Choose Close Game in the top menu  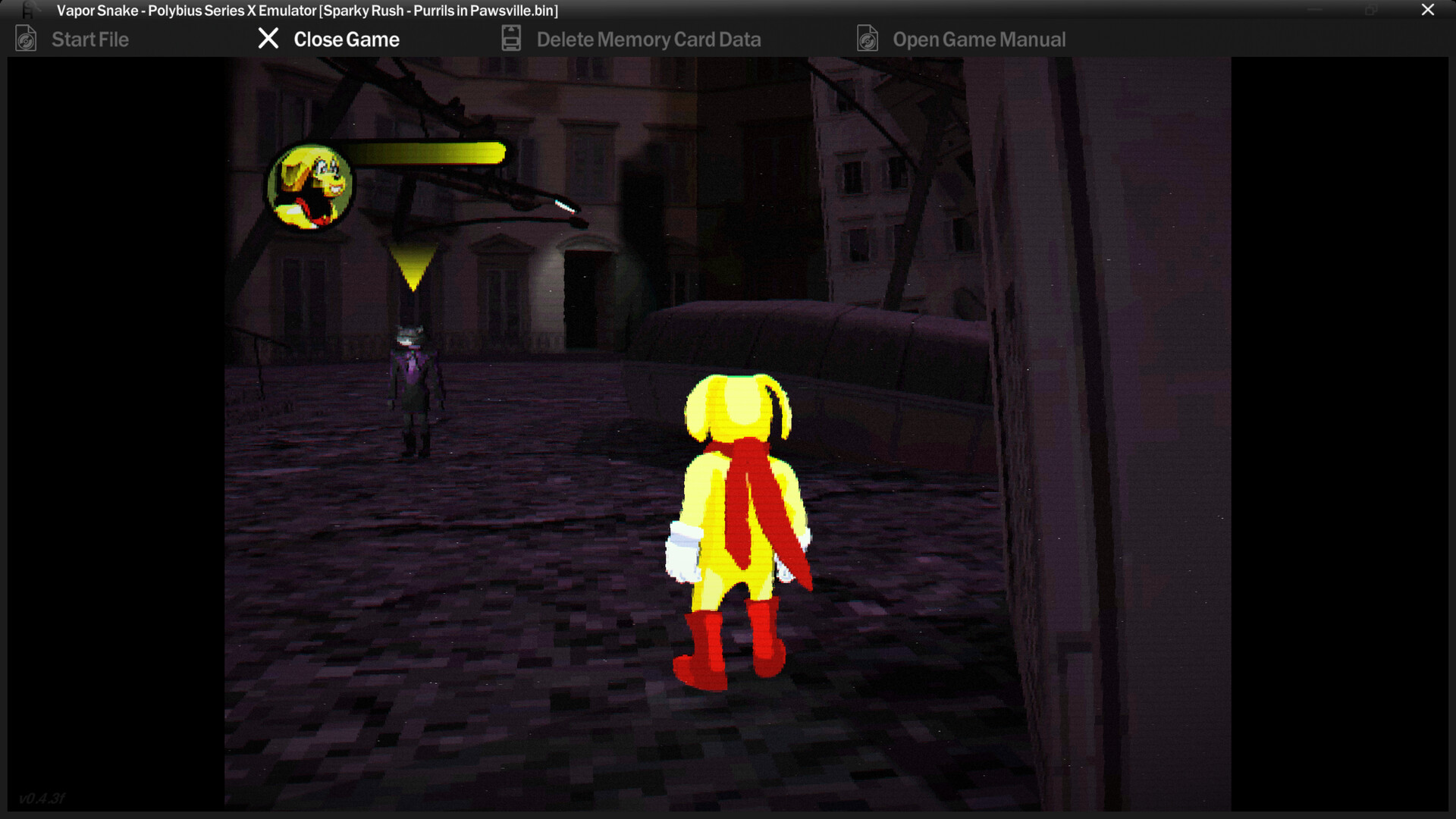346,39
